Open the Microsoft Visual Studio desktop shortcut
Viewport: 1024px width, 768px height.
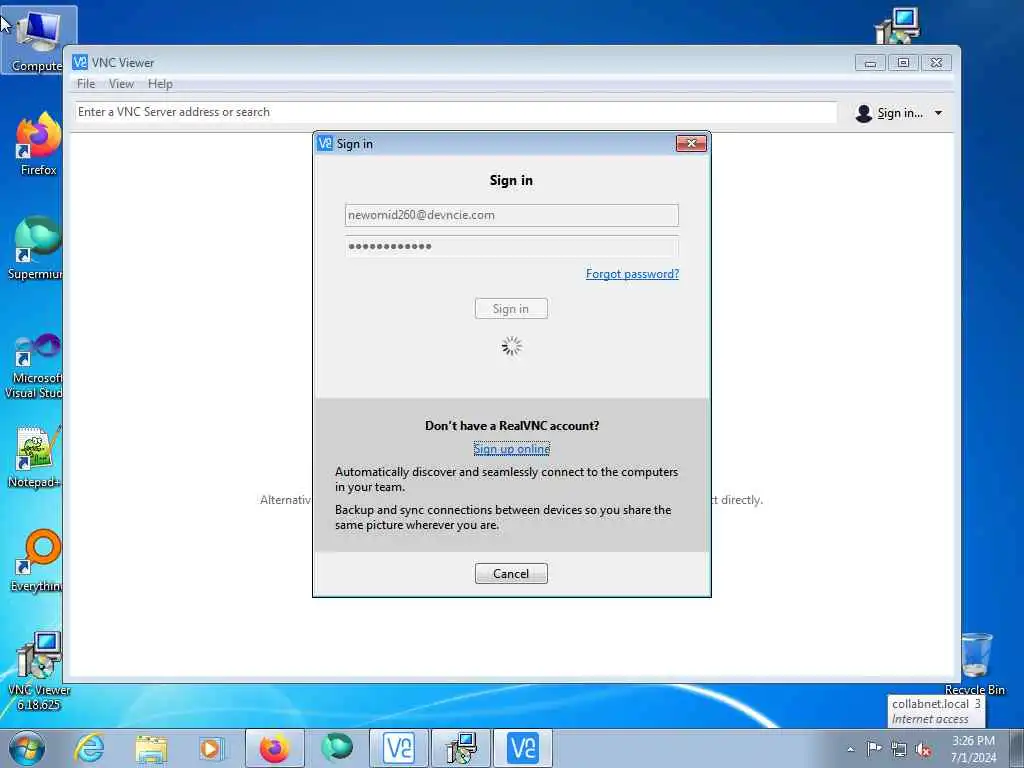pyautogui.click(x=34, y=366)
